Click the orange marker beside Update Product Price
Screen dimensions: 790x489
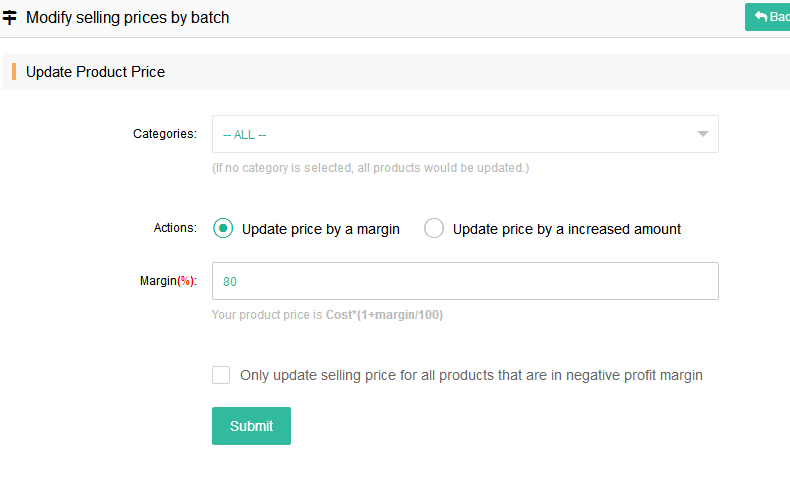[x=14, y=72]
